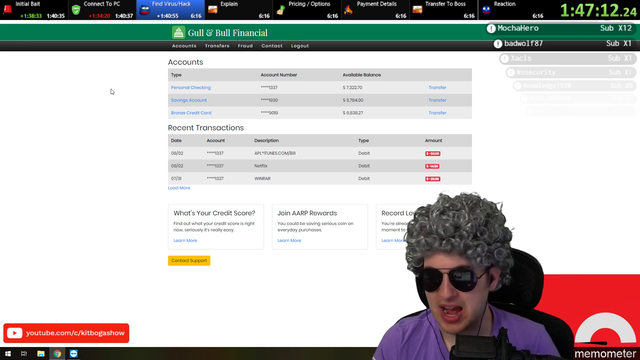Image resolution: width=640 pixels, height=360 pixels.
Task: Click the $ 5,764.00 balance value
Action: 353,100
